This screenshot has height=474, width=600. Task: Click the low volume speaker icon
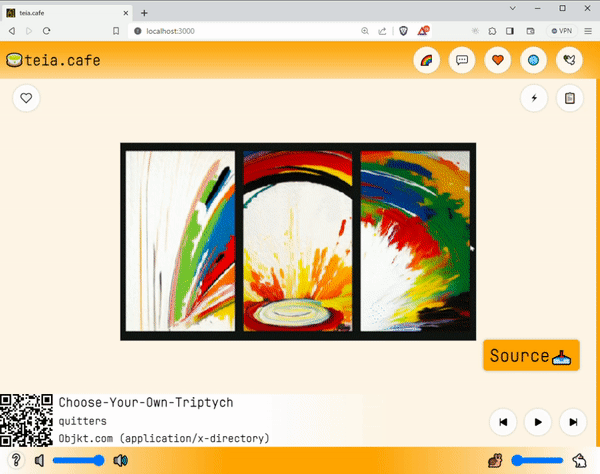pyautogui.click(x=39, y=461)
